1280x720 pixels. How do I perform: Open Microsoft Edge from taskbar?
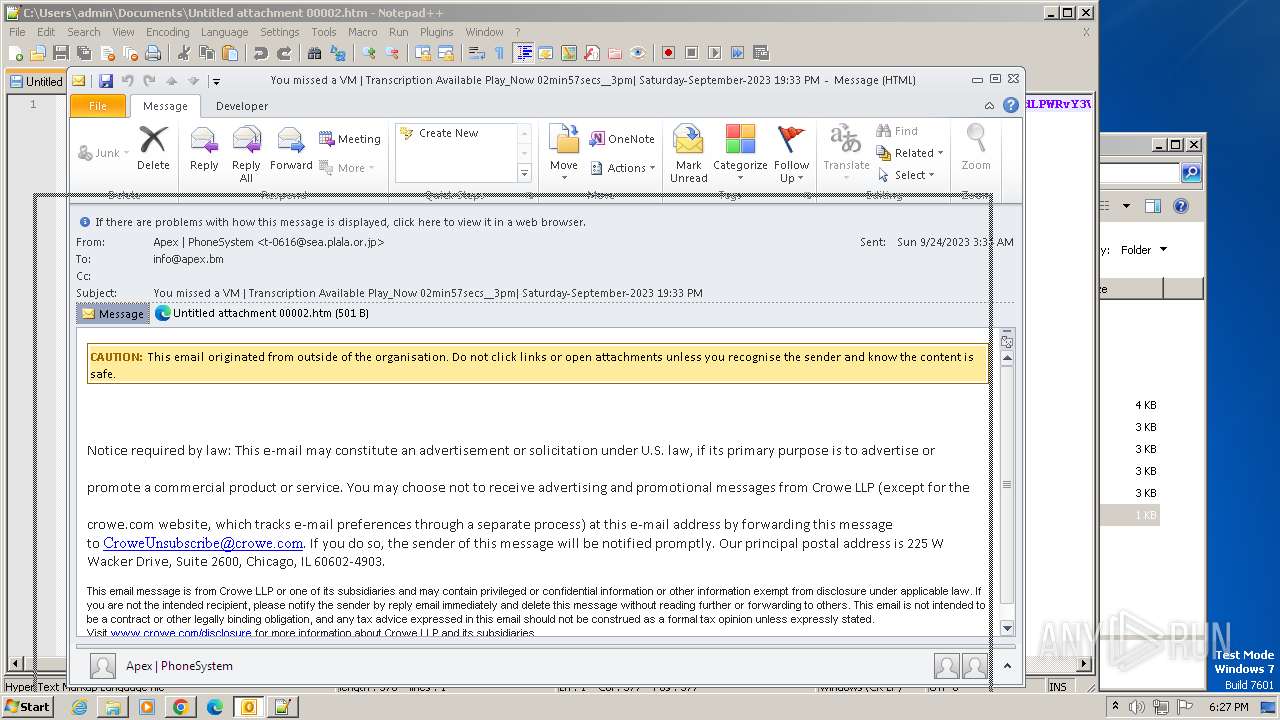click(214, 707)
